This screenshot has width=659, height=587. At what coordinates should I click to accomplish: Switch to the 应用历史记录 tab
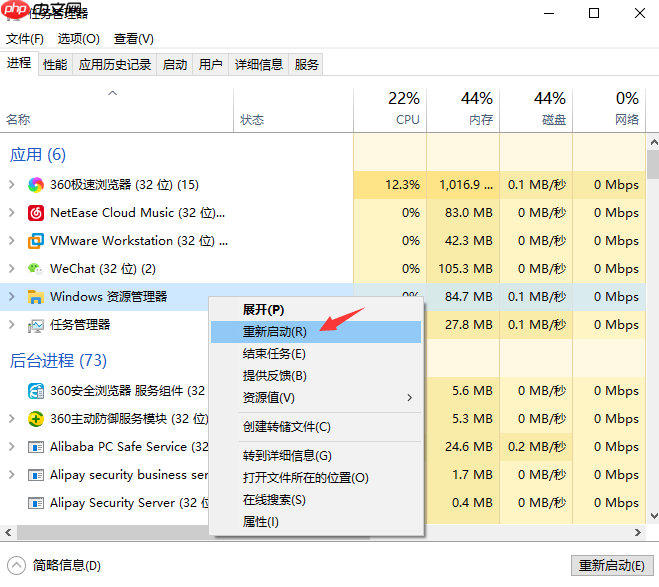point(115,65)
